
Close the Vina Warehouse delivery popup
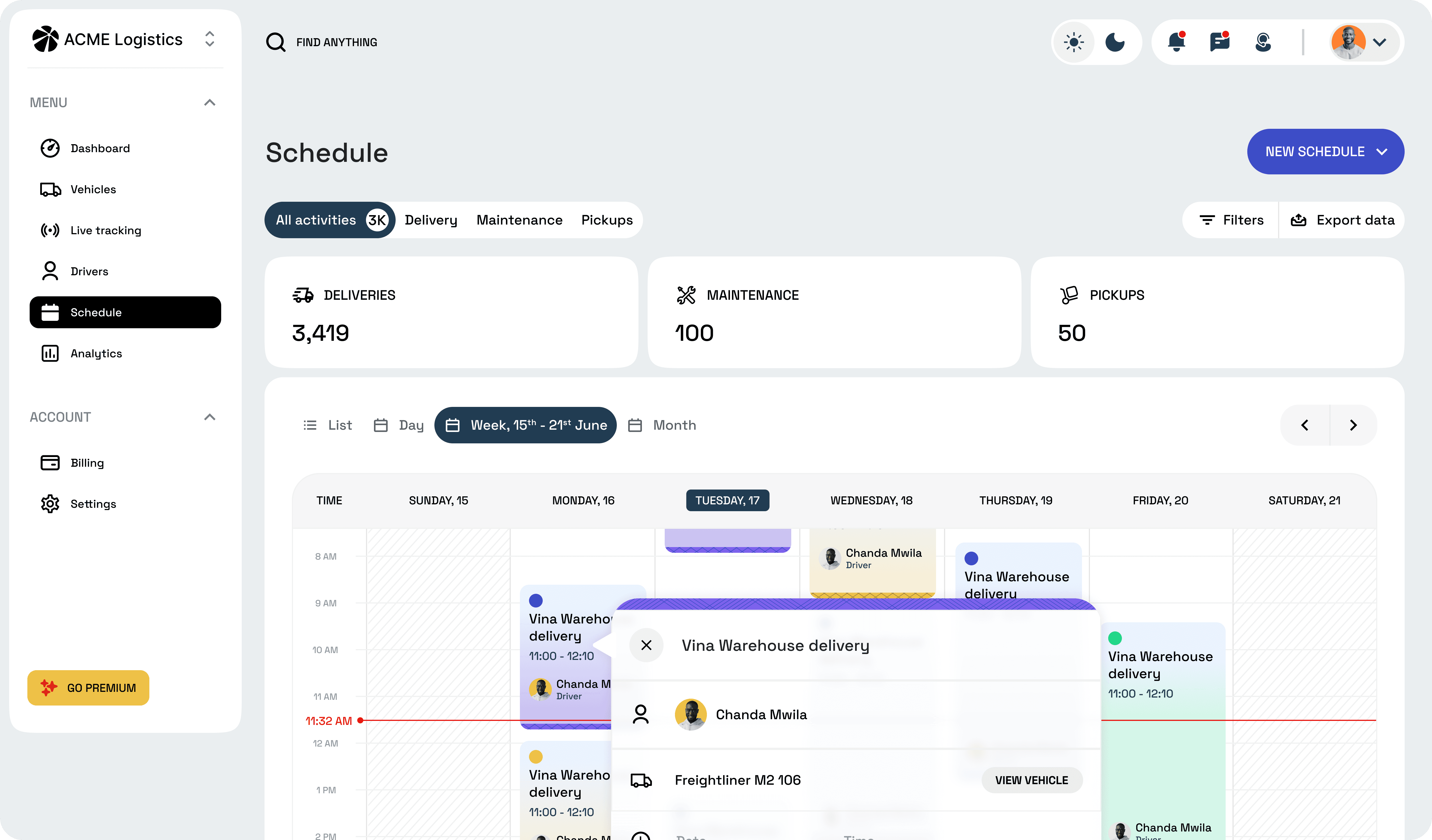pos(646,645)
